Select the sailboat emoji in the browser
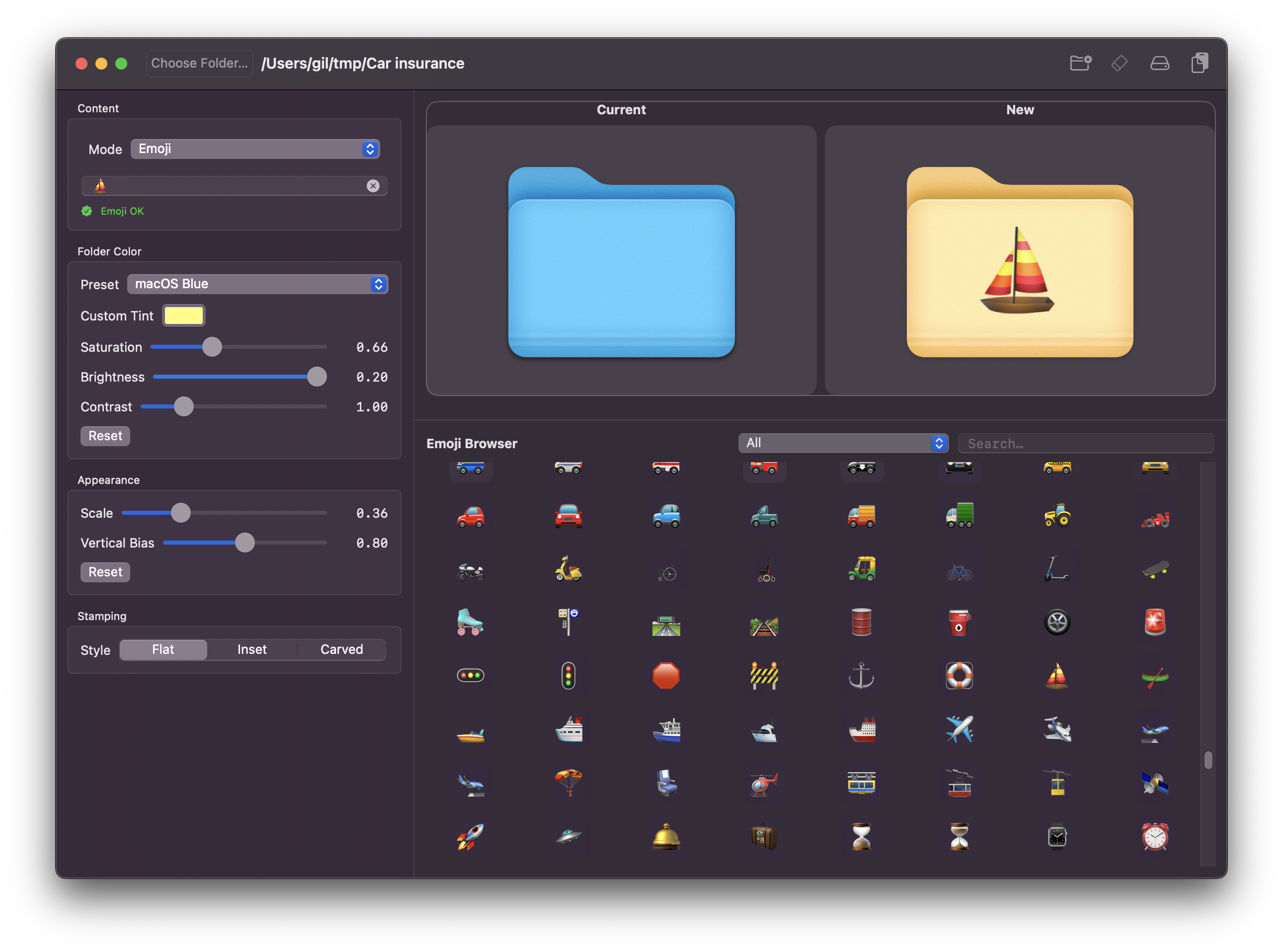 [1057, 676]
